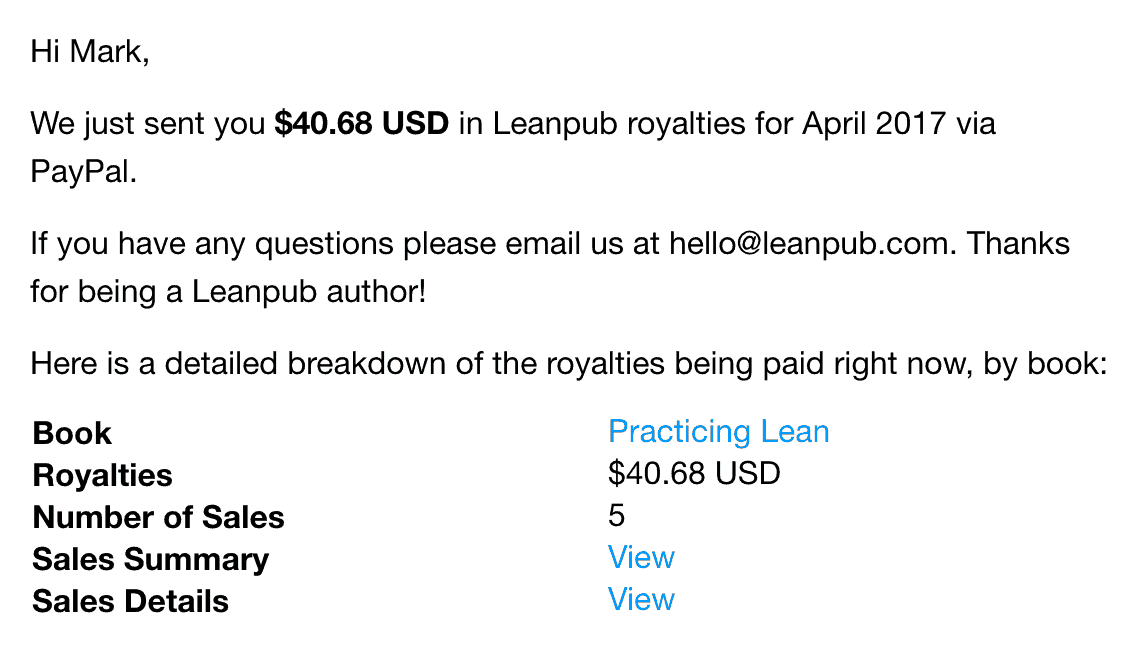
Task: Click the bold $40.68 USD amount in paragraph
Action: 362,123
